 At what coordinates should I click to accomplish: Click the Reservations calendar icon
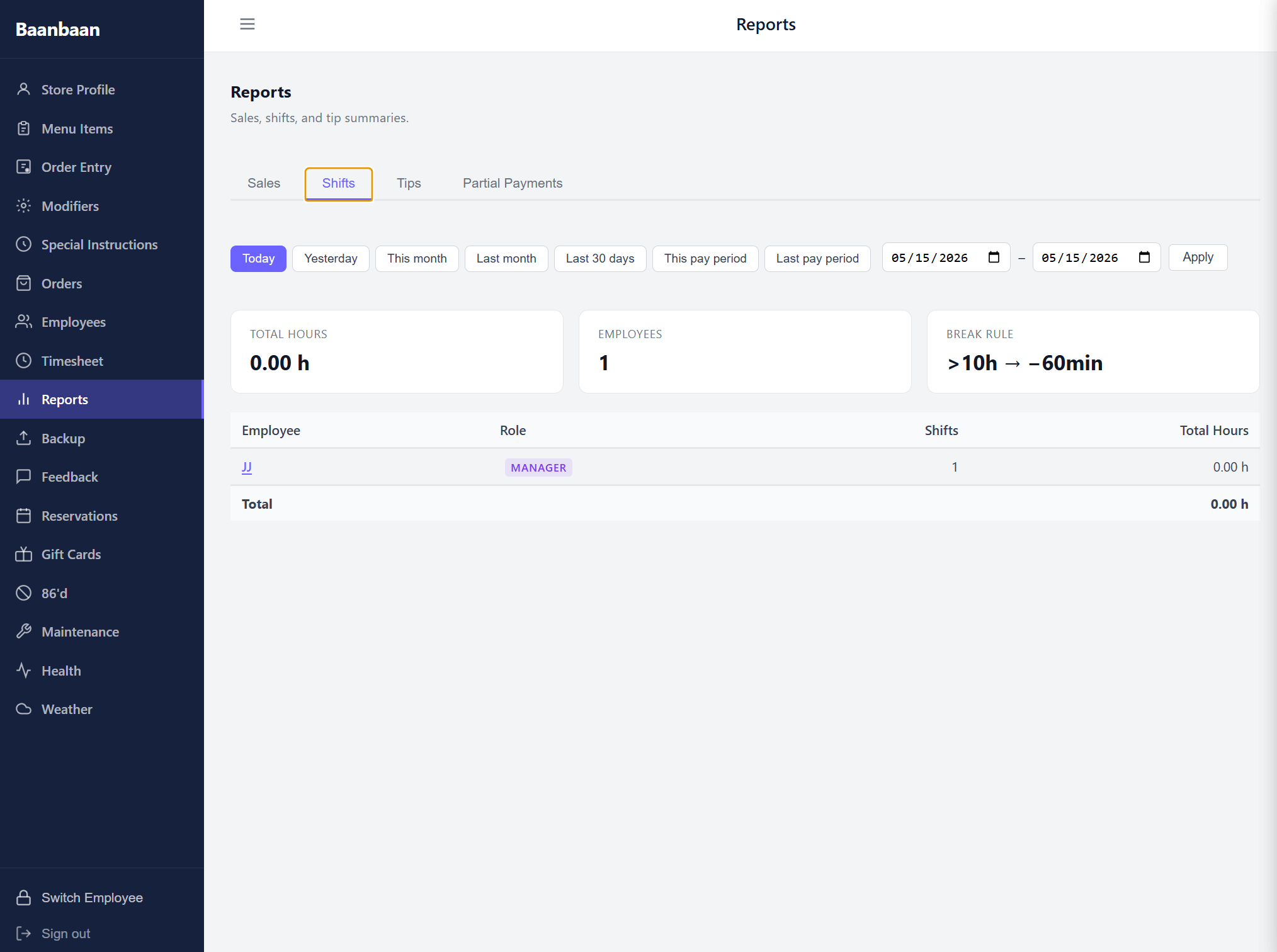[23, 516]
